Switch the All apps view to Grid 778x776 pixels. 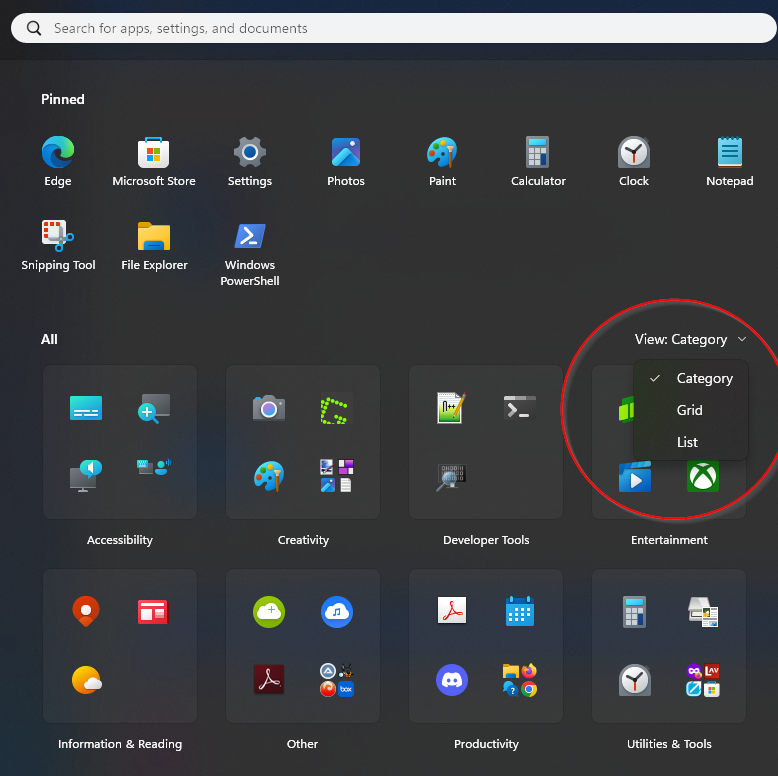(691, 410)
